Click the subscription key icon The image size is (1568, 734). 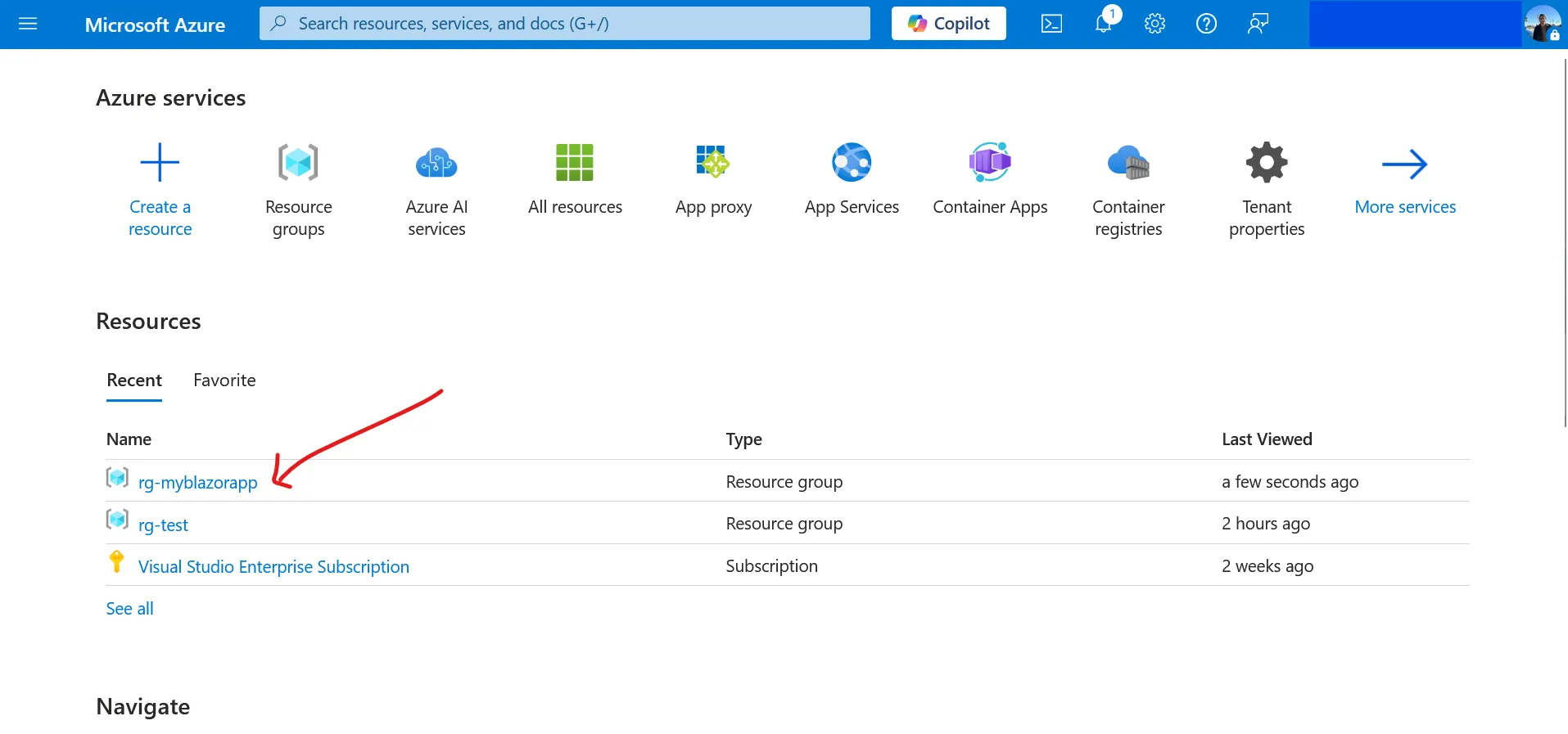point(116,561)
